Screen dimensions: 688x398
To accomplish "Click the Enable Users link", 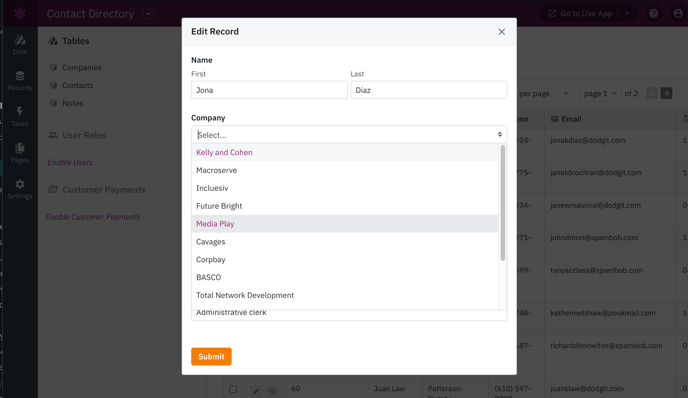I will coord(70,162).
